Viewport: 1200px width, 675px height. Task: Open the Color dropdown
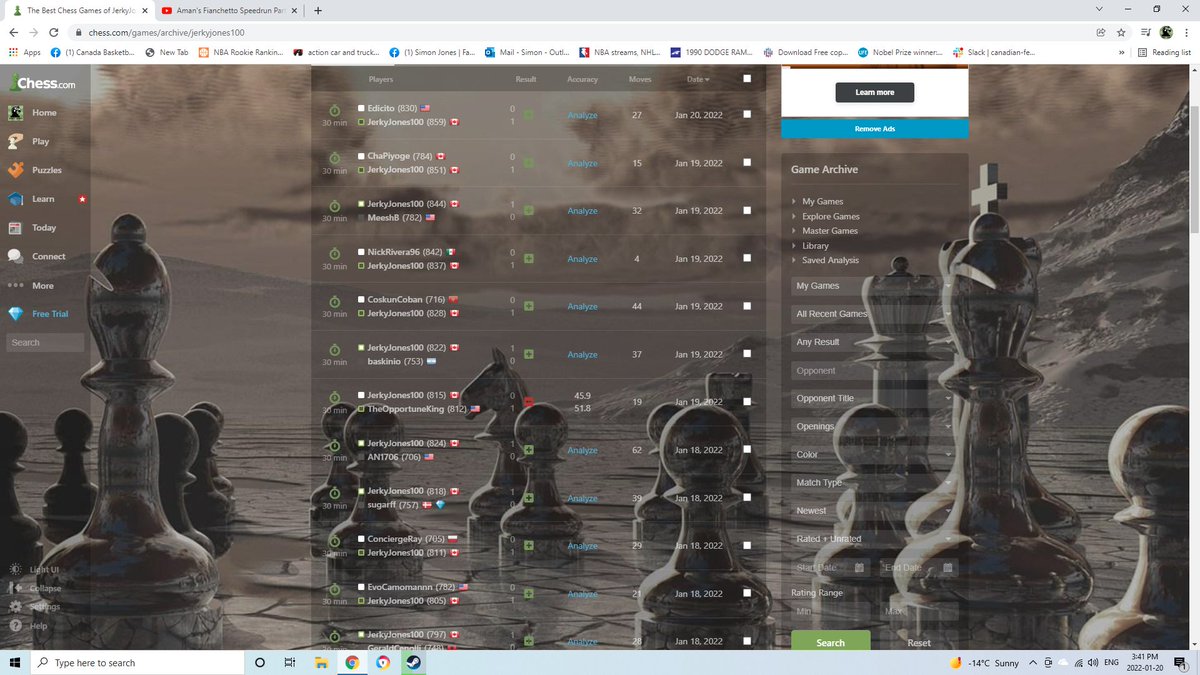pyautogui.click(x=874, y=454)
